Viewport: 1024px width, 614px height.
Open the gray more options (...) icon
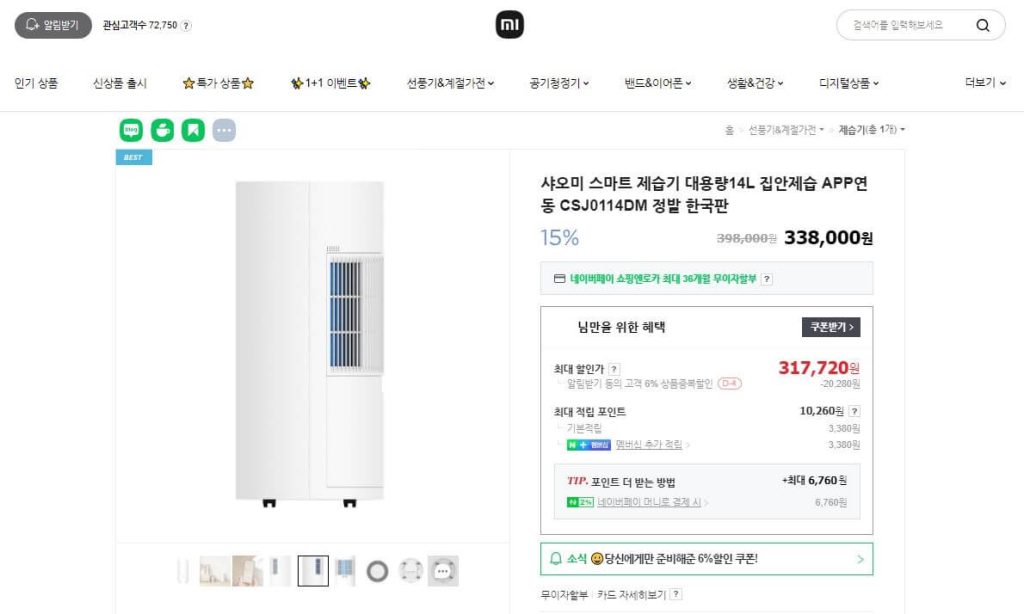pos(224,130)
